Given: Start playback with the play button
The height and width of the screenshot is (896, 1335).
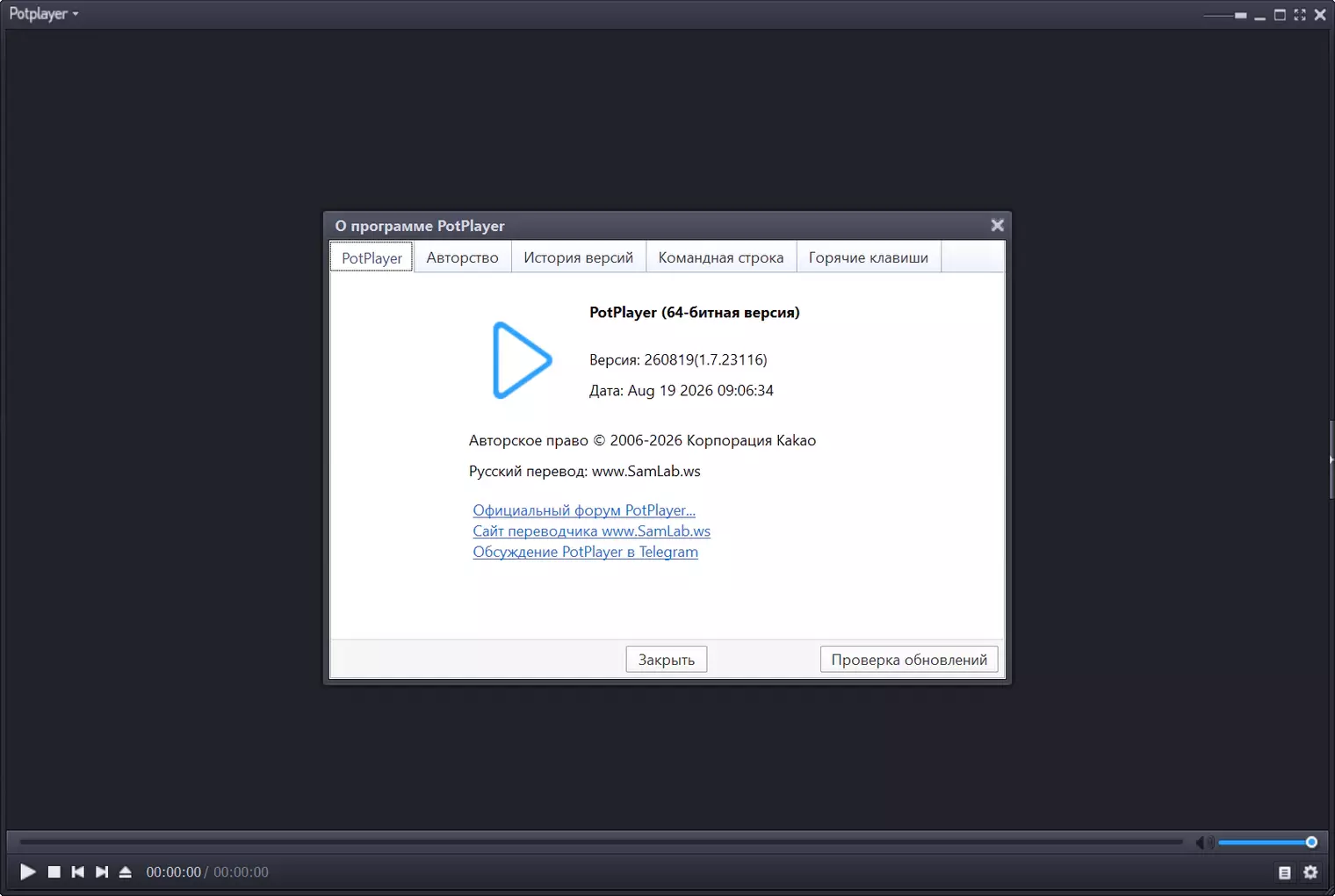Looking at the screenshot, I should tap(28, 871).
